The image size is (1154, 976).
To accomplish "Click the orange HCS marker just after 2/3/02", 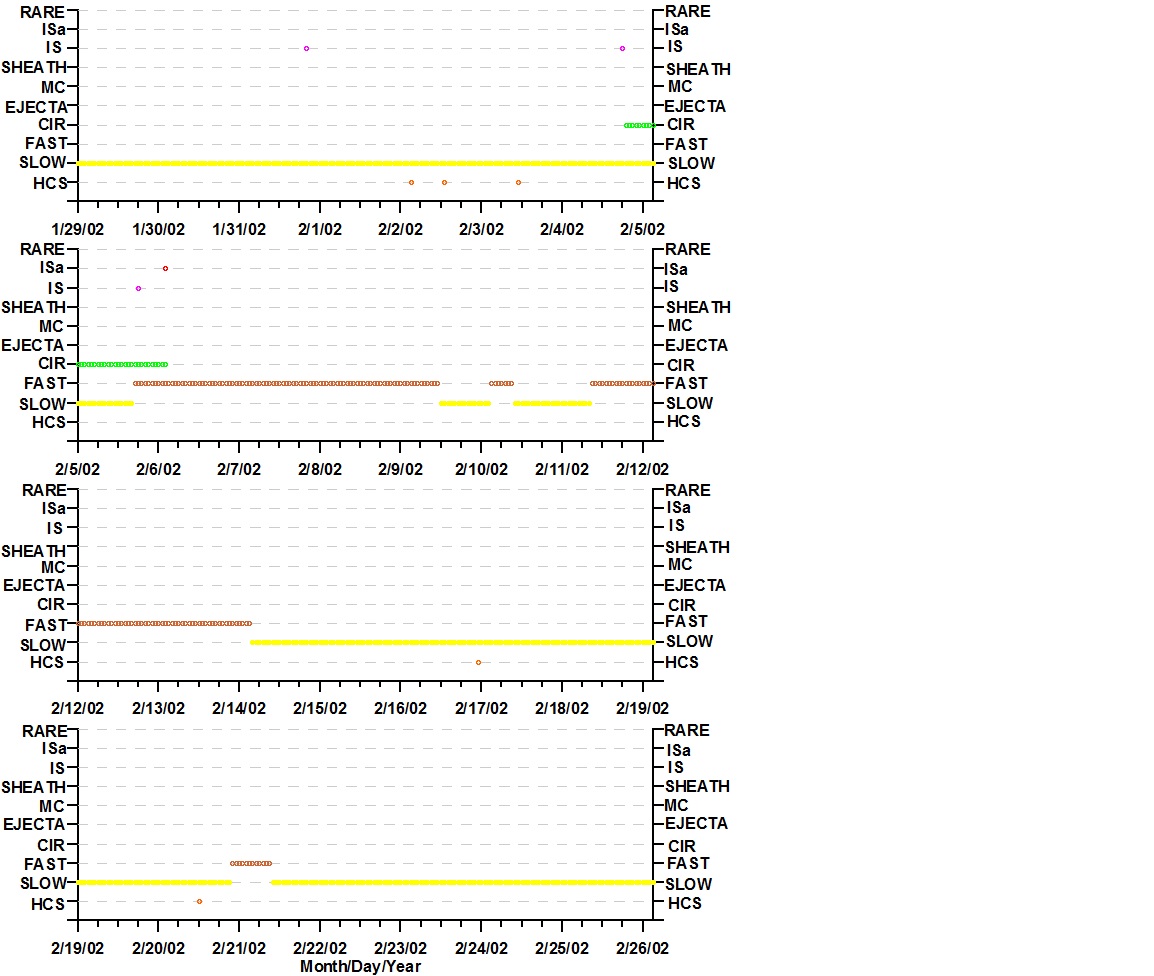I will [518, 183].
